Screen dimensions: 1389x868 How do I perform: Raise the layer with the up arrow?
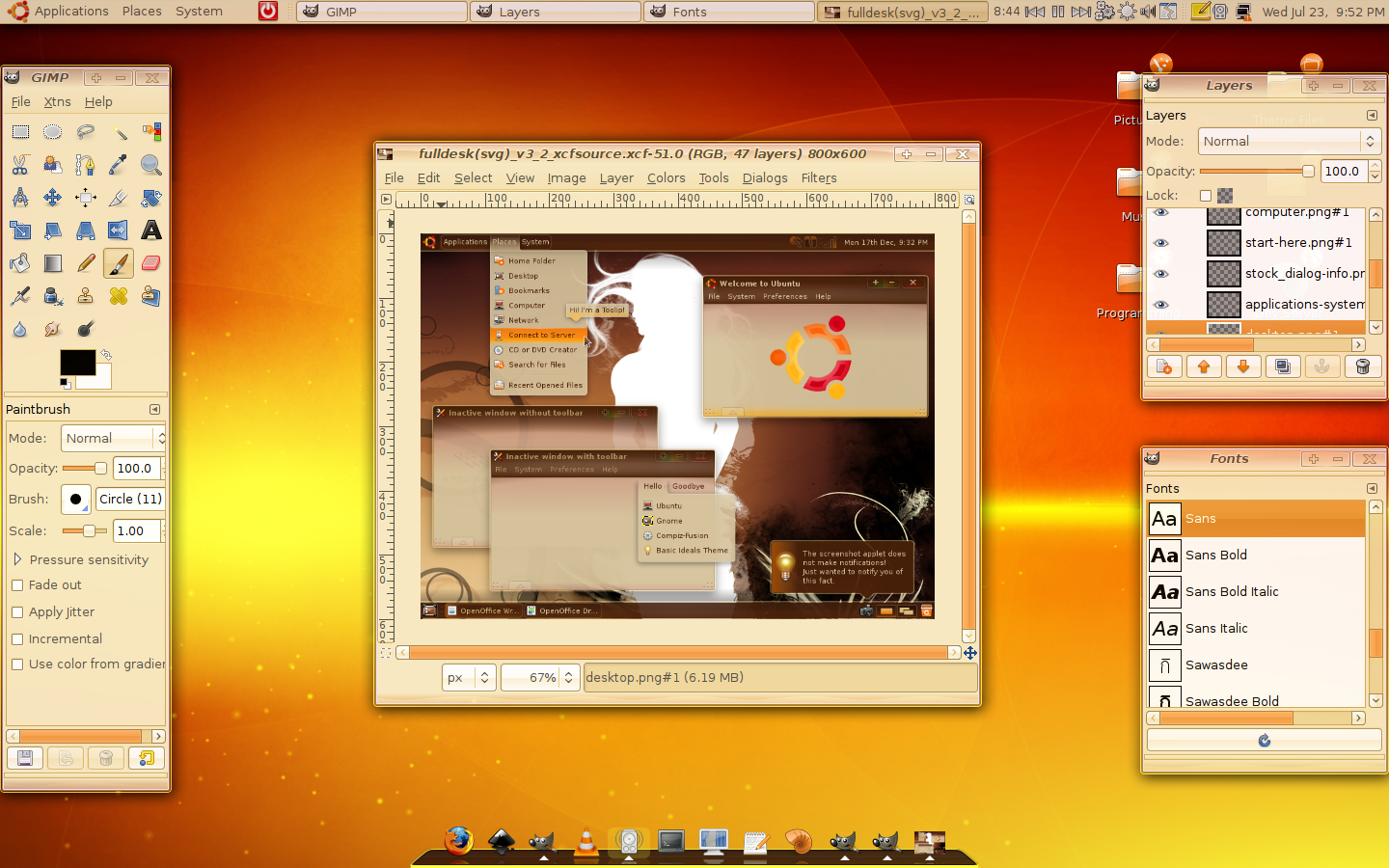(x=1204, y=366)
